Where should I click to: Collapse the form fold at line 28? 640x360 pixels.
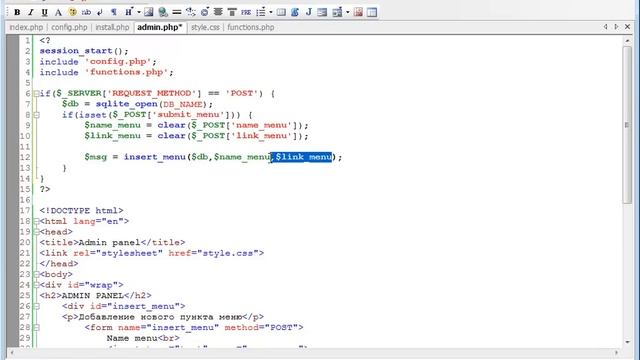pos(36,327)
